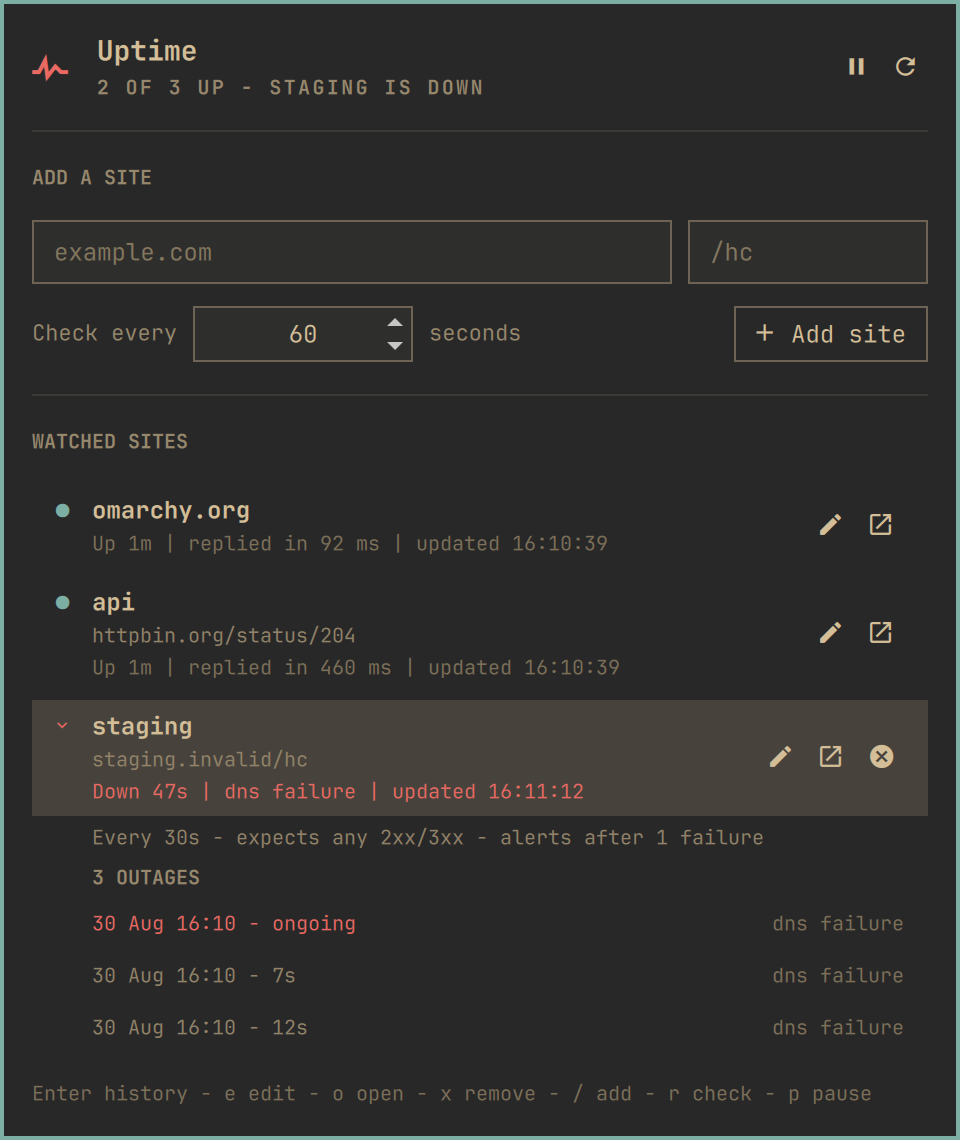Click api 'replied in 460 ms' status

289,667
